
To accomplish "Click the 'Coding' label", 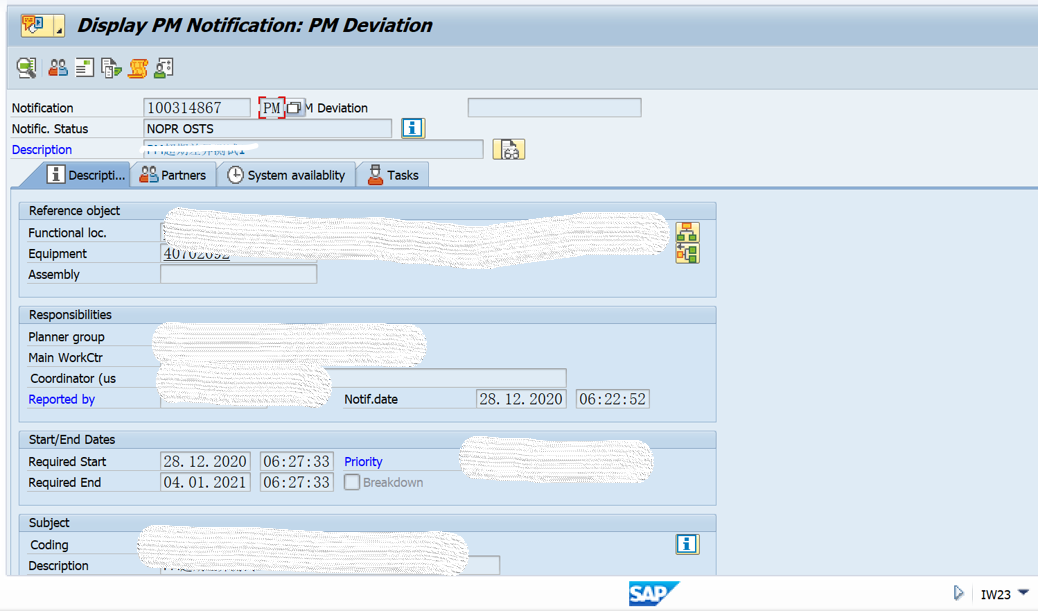I will [49, 545].
